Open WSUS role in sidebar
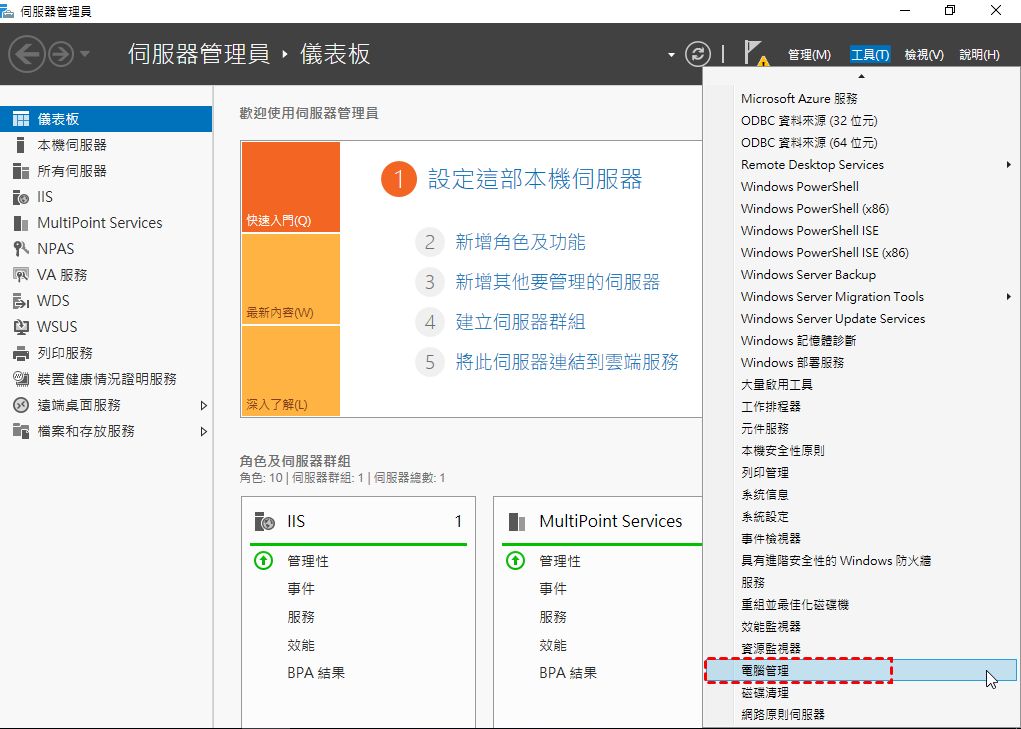The width and height of the screenshot is (1021, 729). click(106, 327)
